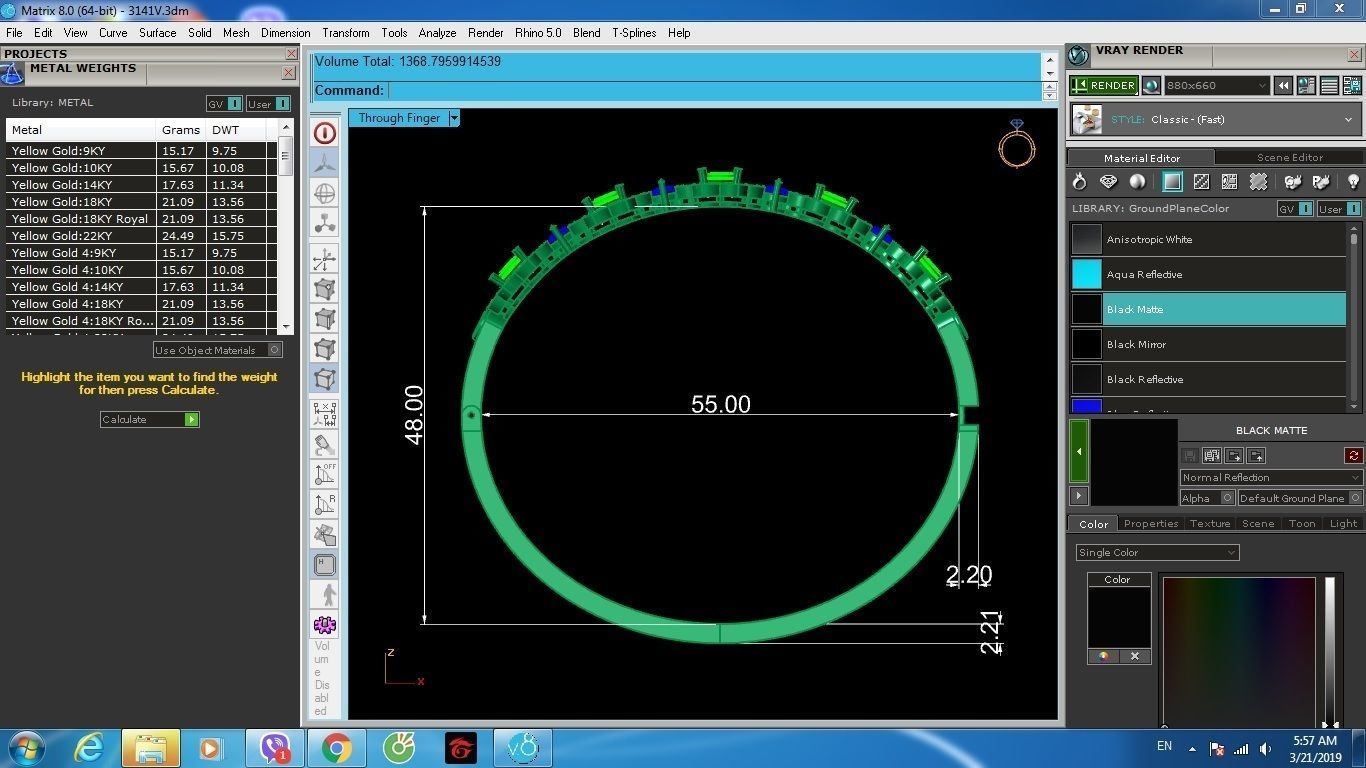Expand the green material preview arrow
This screenshot has height=768, width=1366.
click(1079, 451)
